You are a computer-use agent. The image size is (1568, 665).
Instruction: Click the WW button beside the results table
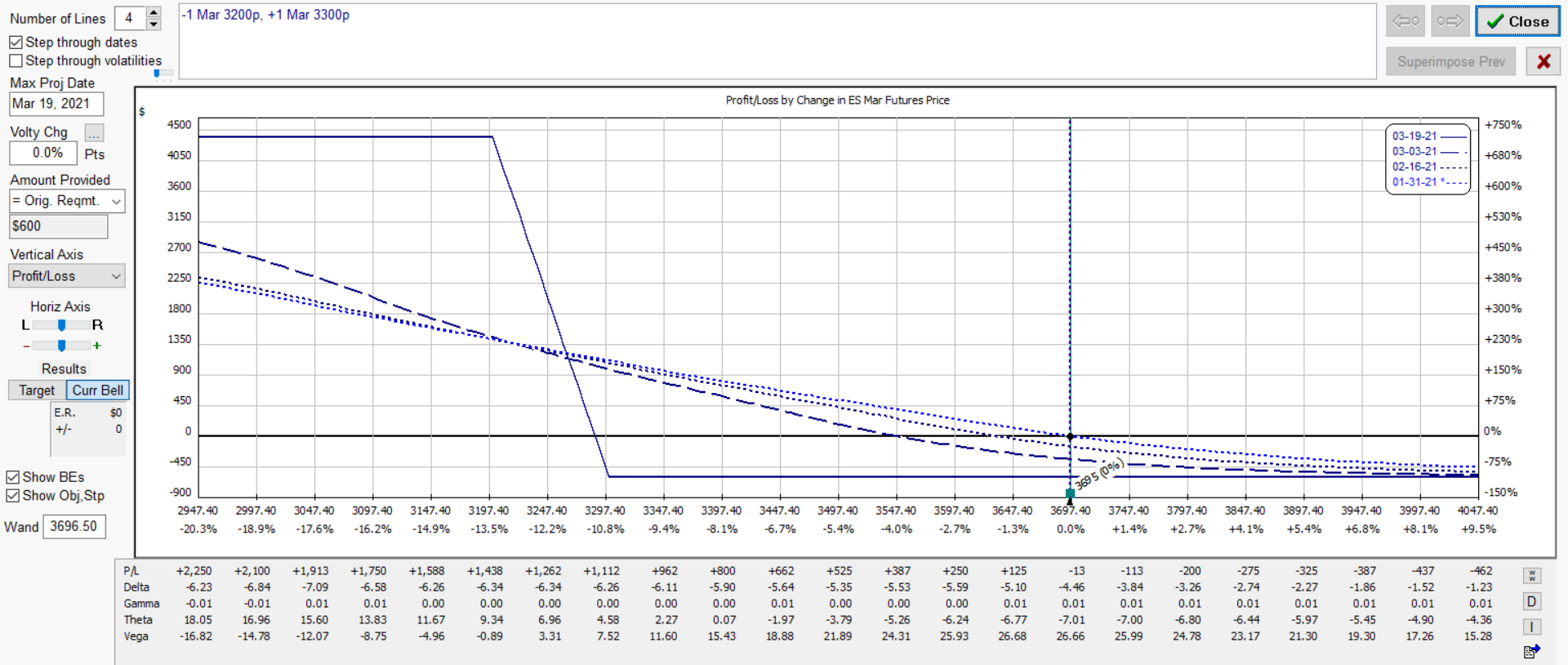click(x=1532, y=576)
